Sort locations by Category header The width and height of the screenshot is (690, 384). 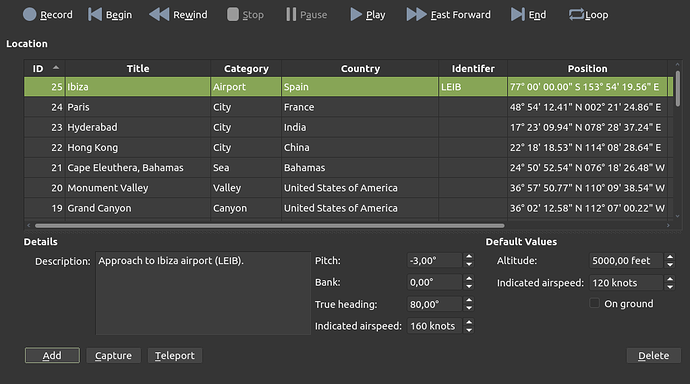(246, 69)
